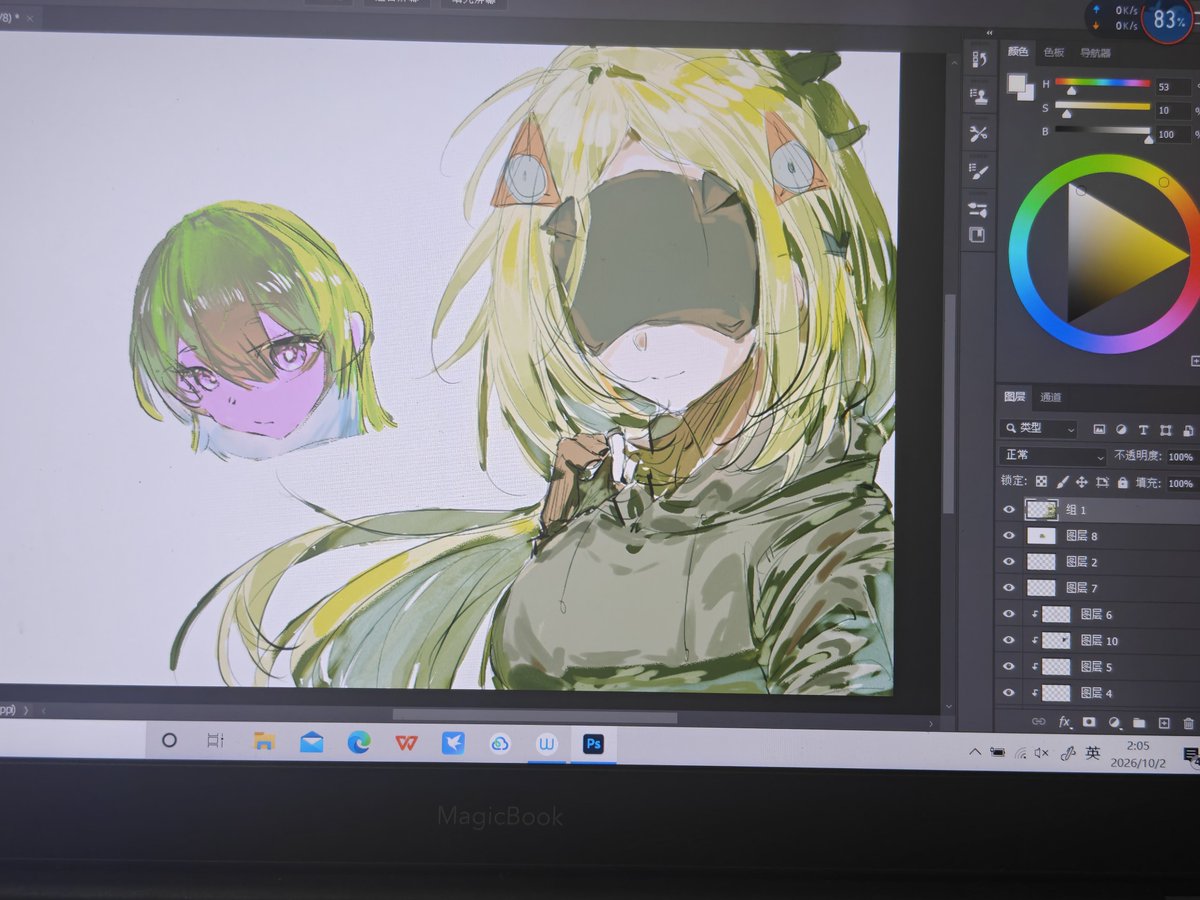Open the blend mode 正常 dropdown
Screen dimensions: 1200x900
point(1052,456)
